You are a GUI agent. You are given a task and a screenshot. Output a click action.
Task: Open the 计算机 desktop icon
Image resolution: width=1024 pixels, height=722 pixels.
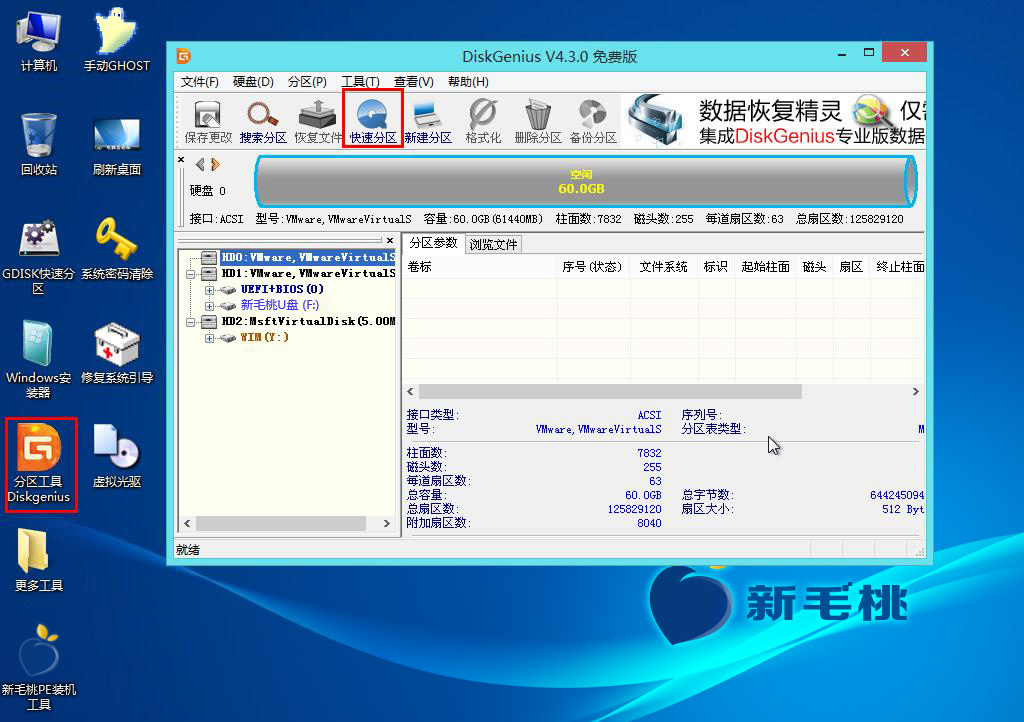pos(39,42)
